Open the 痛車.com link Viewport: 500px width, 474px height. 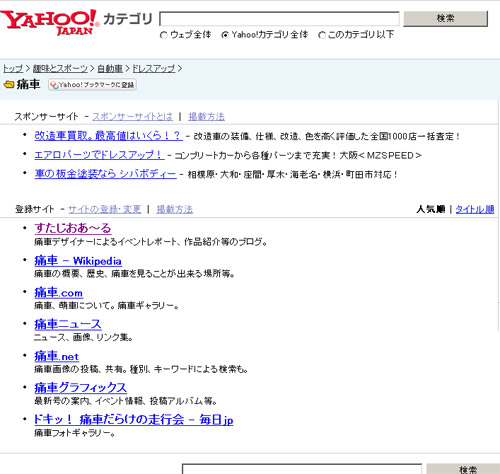58,293
